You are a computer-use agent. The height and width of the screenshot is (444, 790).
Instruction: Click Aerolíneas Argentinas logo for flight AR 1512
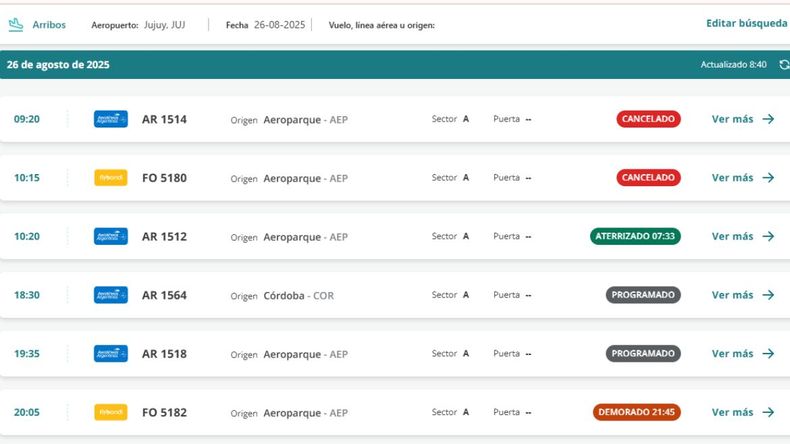tap(110, 237)
